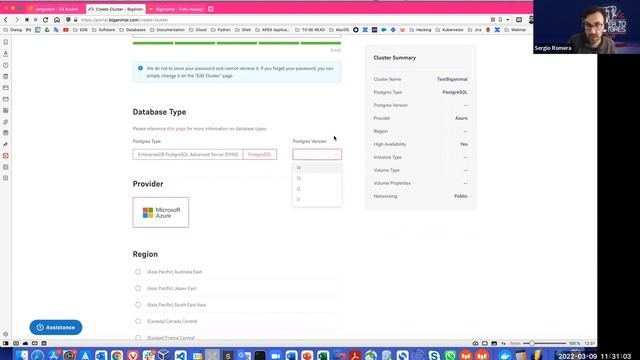Open Vivaldi from the dock

133,356
